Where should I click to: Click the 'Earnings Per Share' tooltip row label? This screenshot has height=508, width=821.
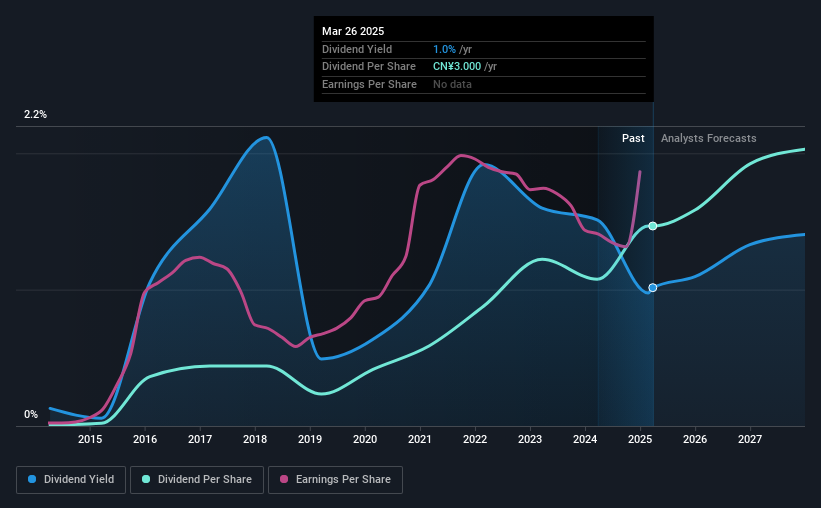pos(369,84)
